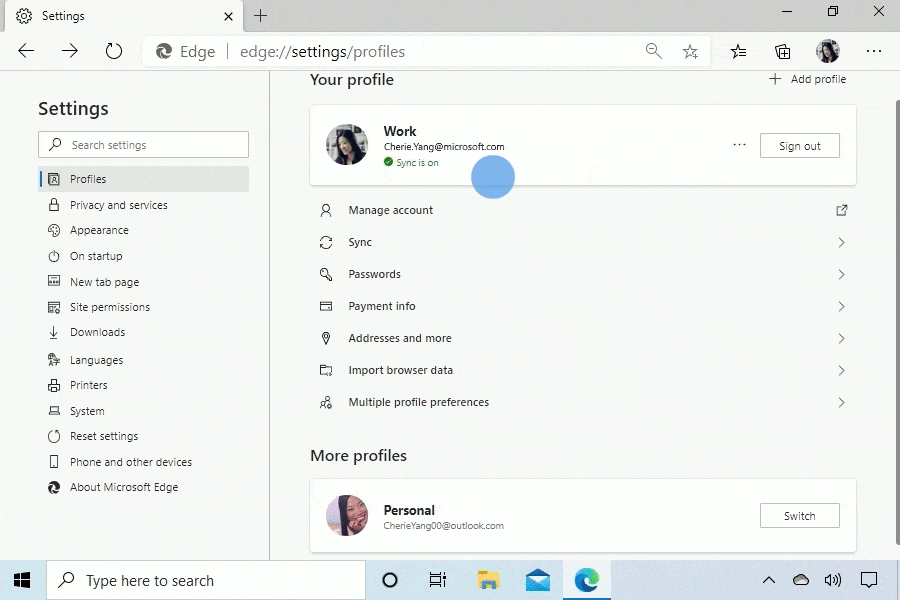Expand Multiple profile preferences
This screenshot has height=600, width=900.
coord(841,402)
